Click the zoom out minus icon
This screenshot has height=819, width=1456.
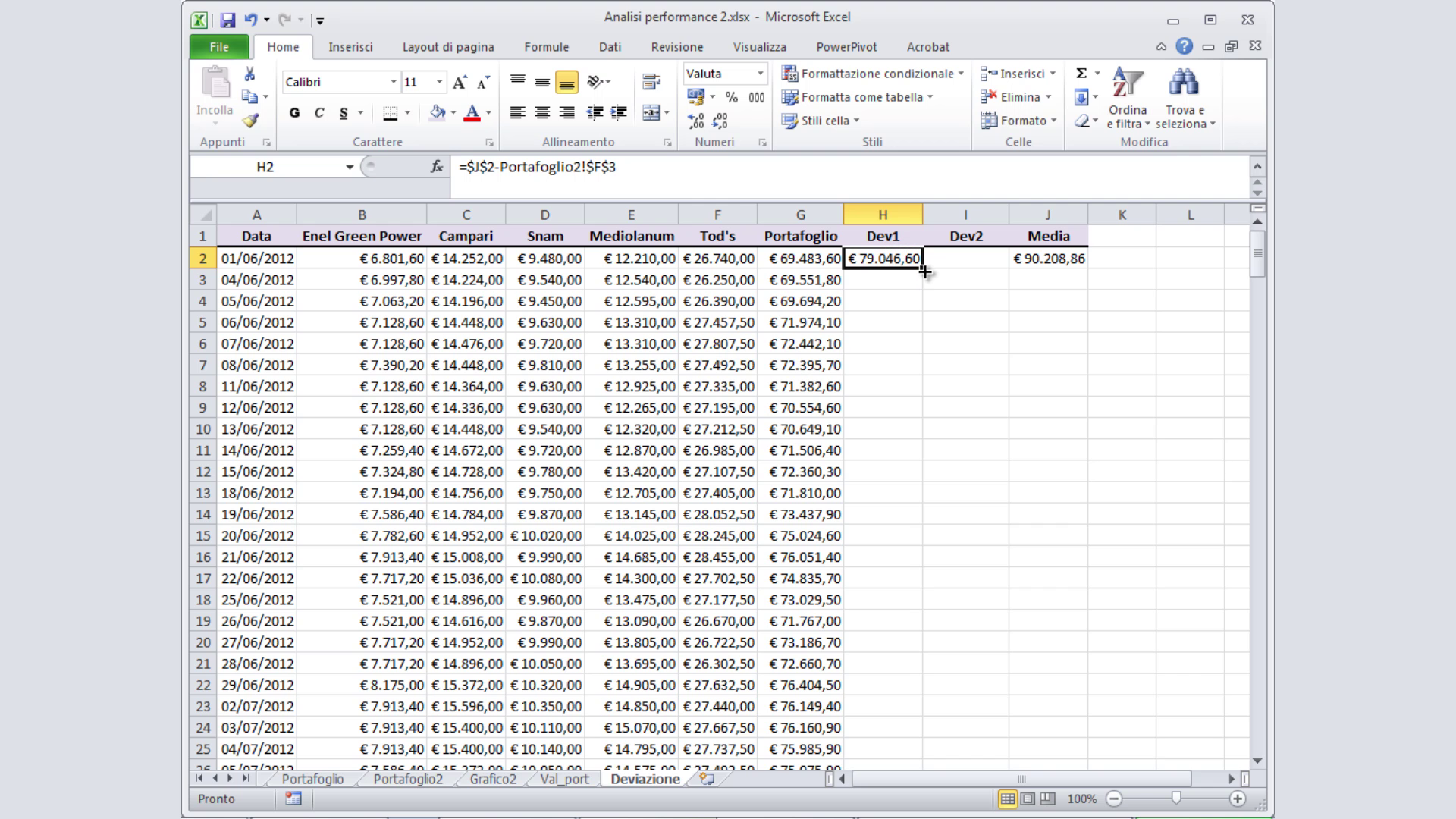point(1114,799)
